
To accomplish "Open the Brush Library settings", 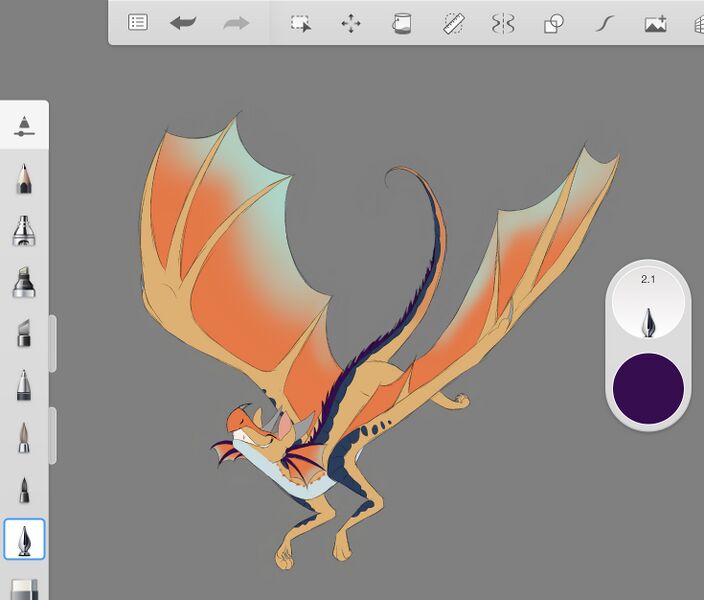I will point(24,125).
